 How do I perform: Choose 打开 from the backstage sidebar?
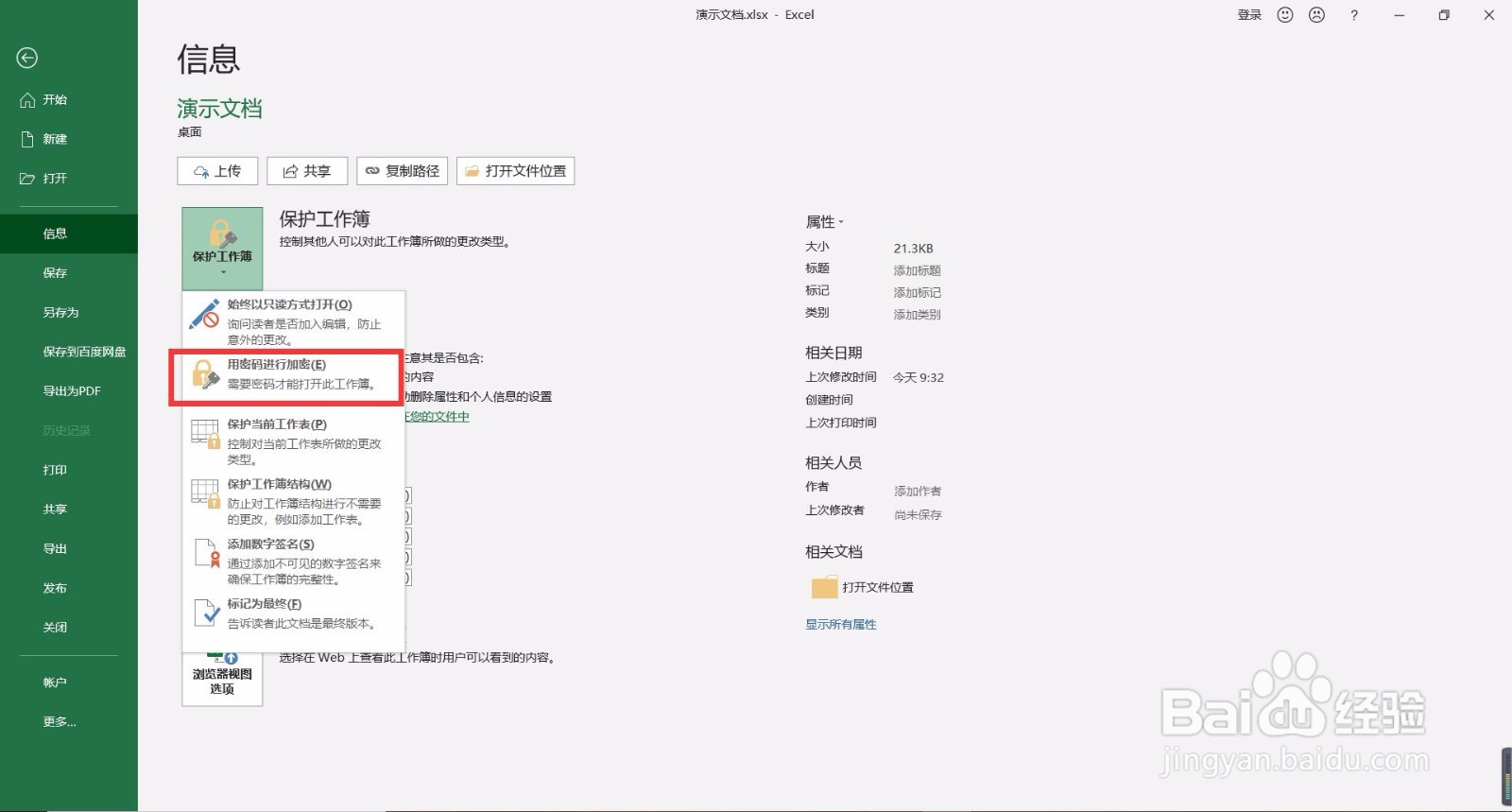click(x=55, y=178)
